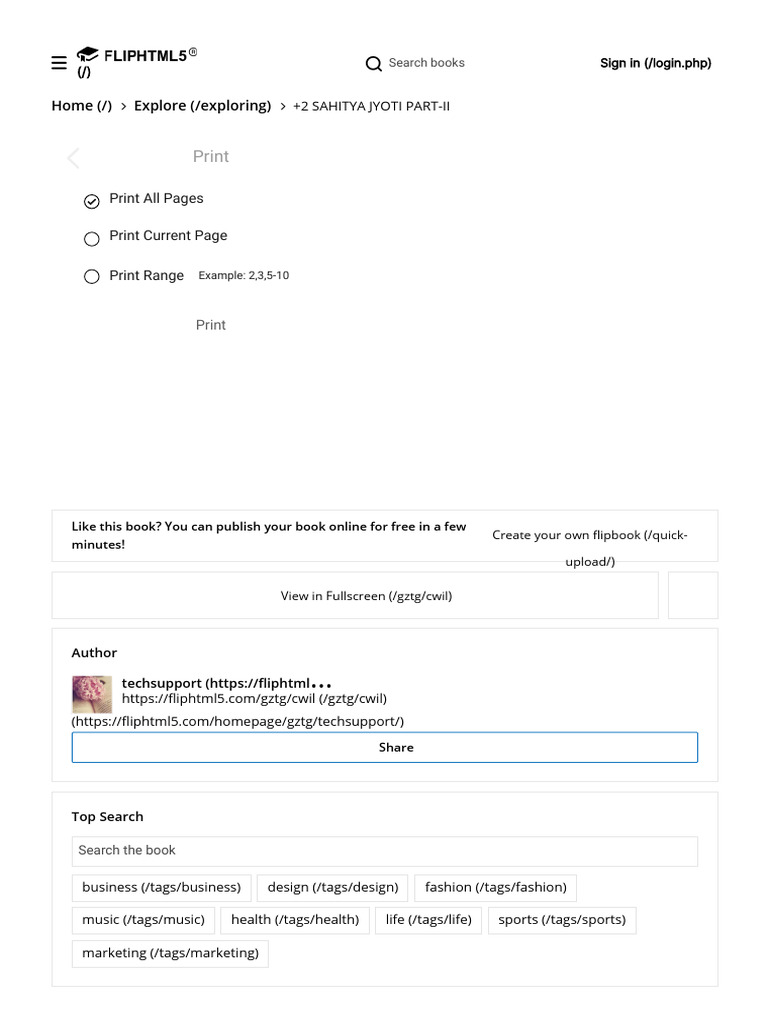768x1024 pixels.
Task: Open the fliphtml5.com/gztg/cwil book link
Action: pyautogui.click(x=254, y=699)
